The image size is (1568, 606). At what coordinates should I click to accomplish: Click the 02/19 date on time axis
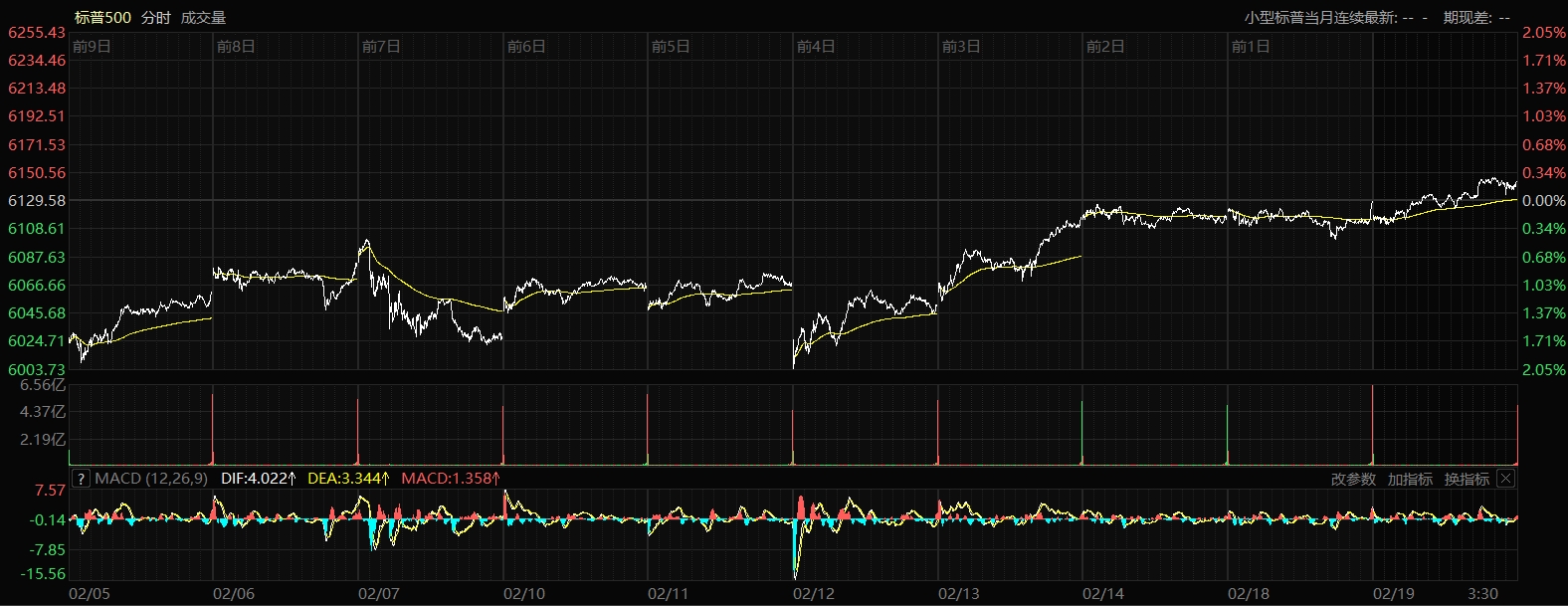[1393, 594]
